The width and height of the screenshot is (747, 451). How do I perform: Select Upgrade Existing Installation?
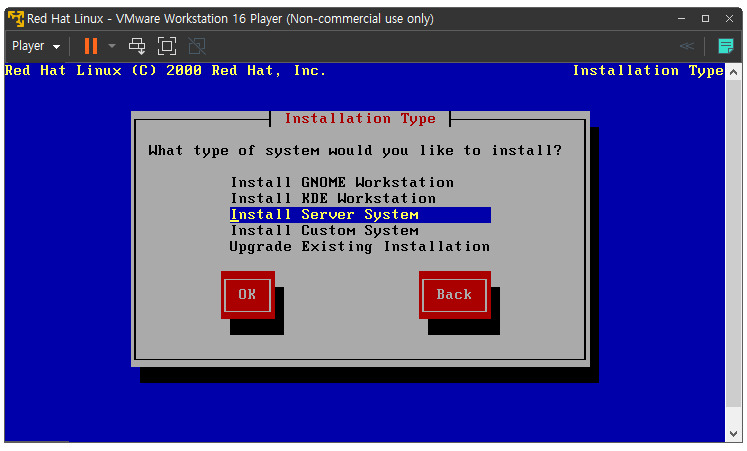[x=360, y=247]
